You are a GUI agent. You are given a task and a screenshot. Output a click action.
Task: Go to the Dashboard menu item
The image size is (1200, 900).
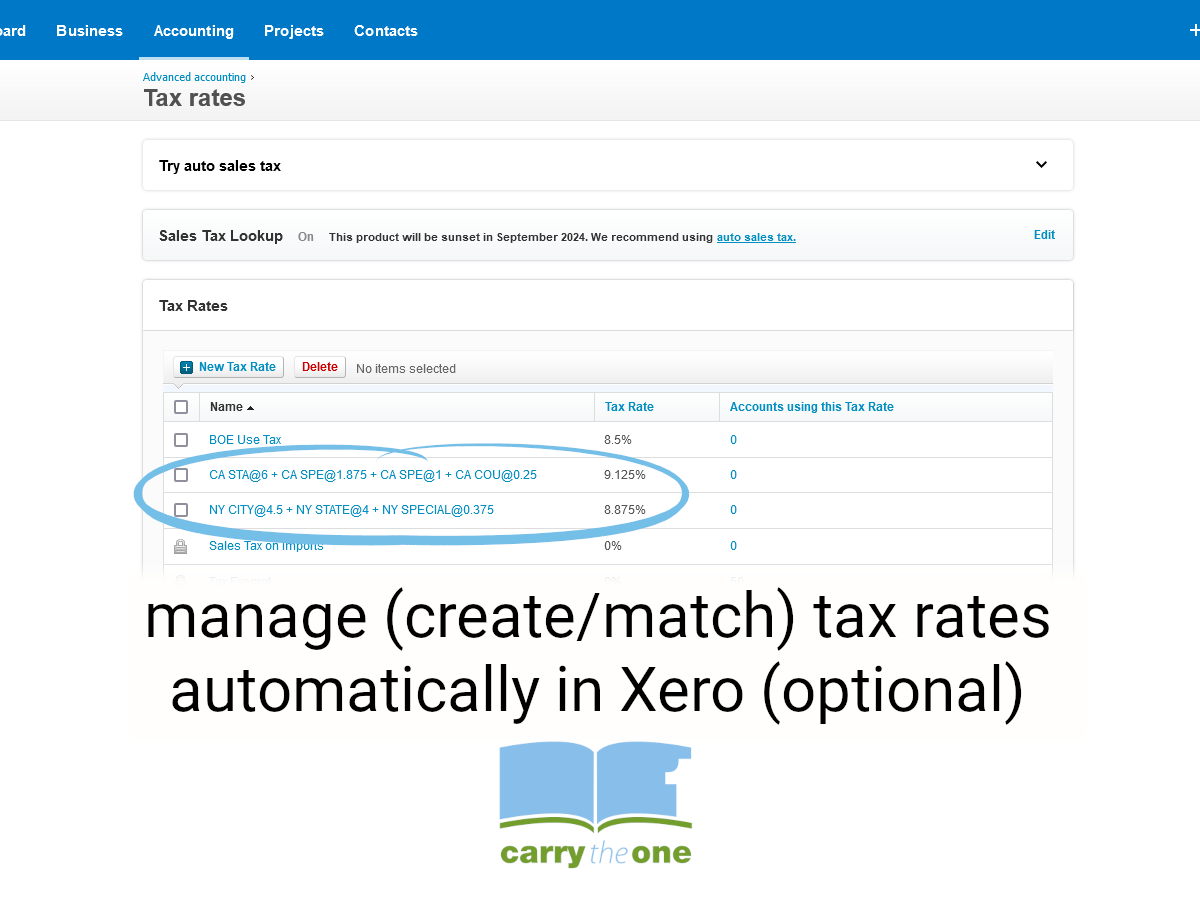pos(13,31)
